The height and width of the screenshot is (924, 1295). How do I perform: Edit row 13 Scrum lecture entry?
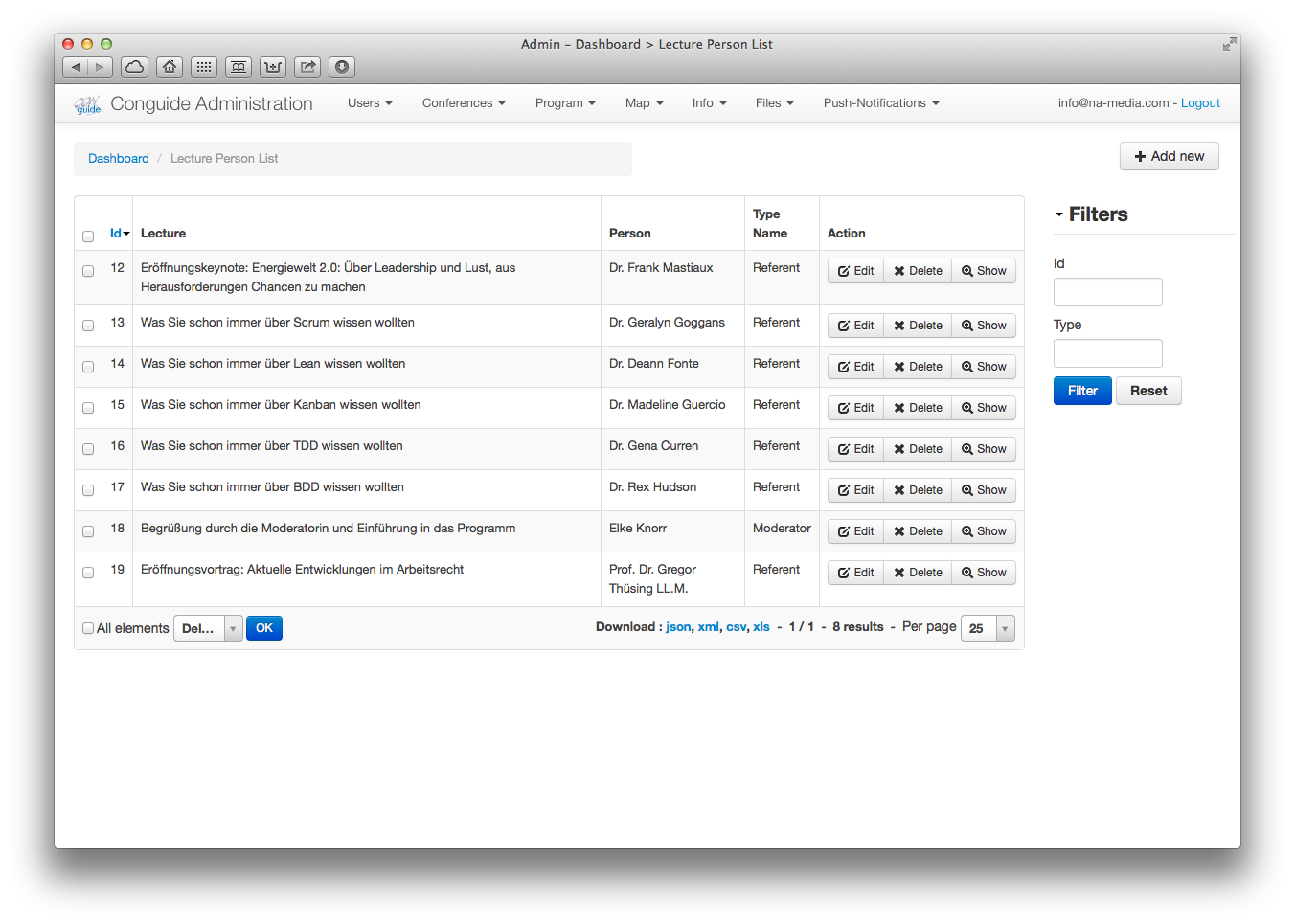click(855, 326)
